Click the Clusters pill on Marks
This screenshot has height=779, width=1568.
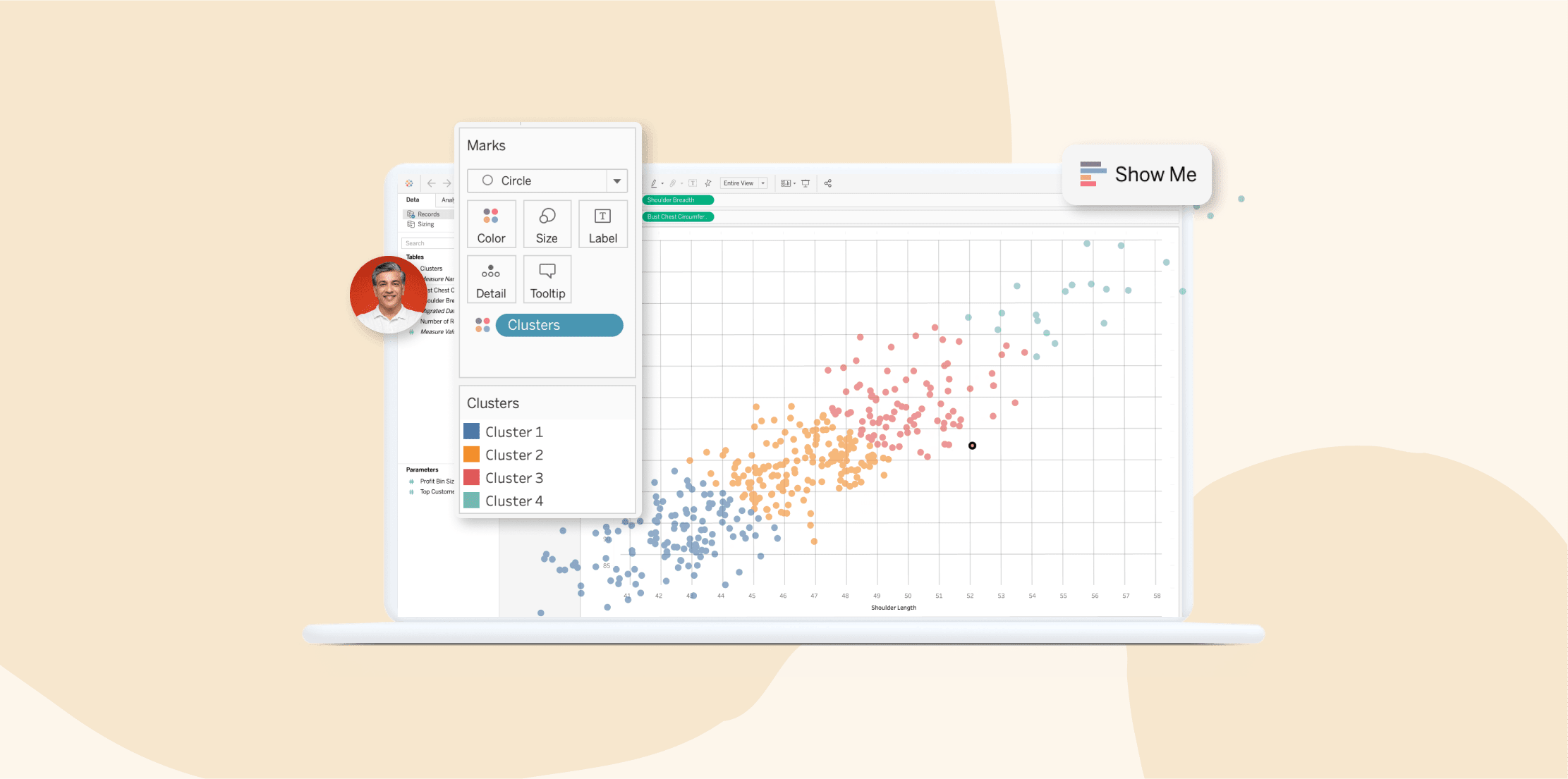[559, 325]
